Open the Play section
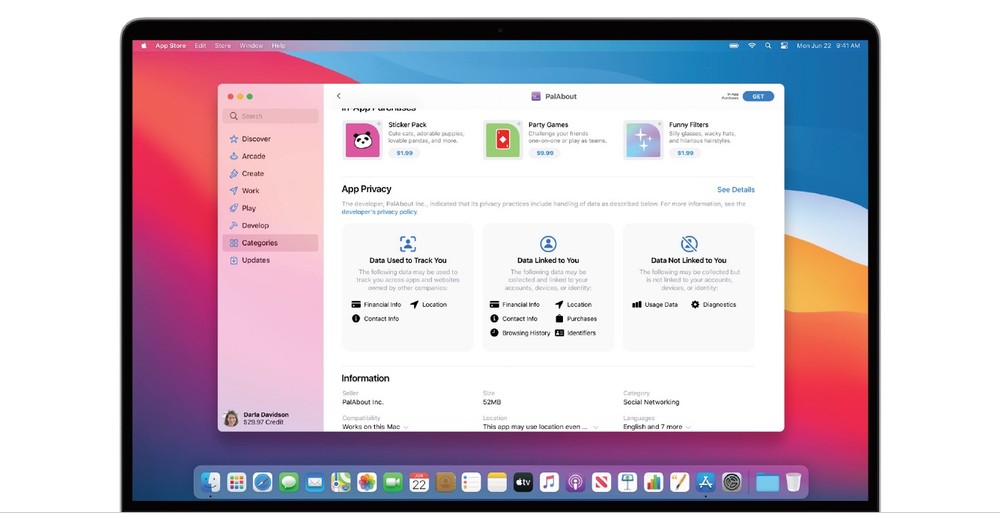This screenshot has width=1000, height=513. click(x=270, y=208)
